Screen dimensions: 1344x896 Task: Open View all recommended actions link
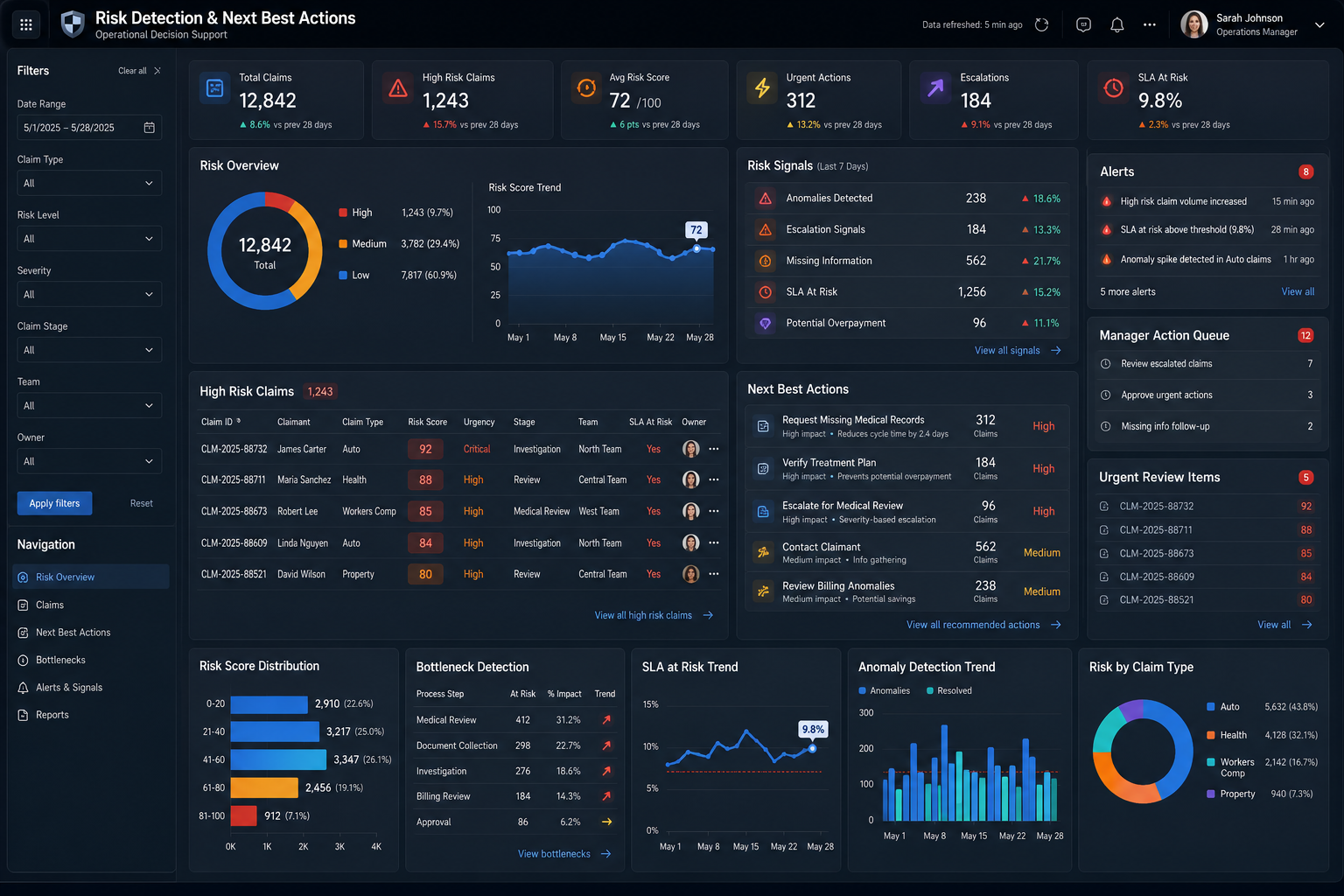pyautogui.click(x=983, y=625)
